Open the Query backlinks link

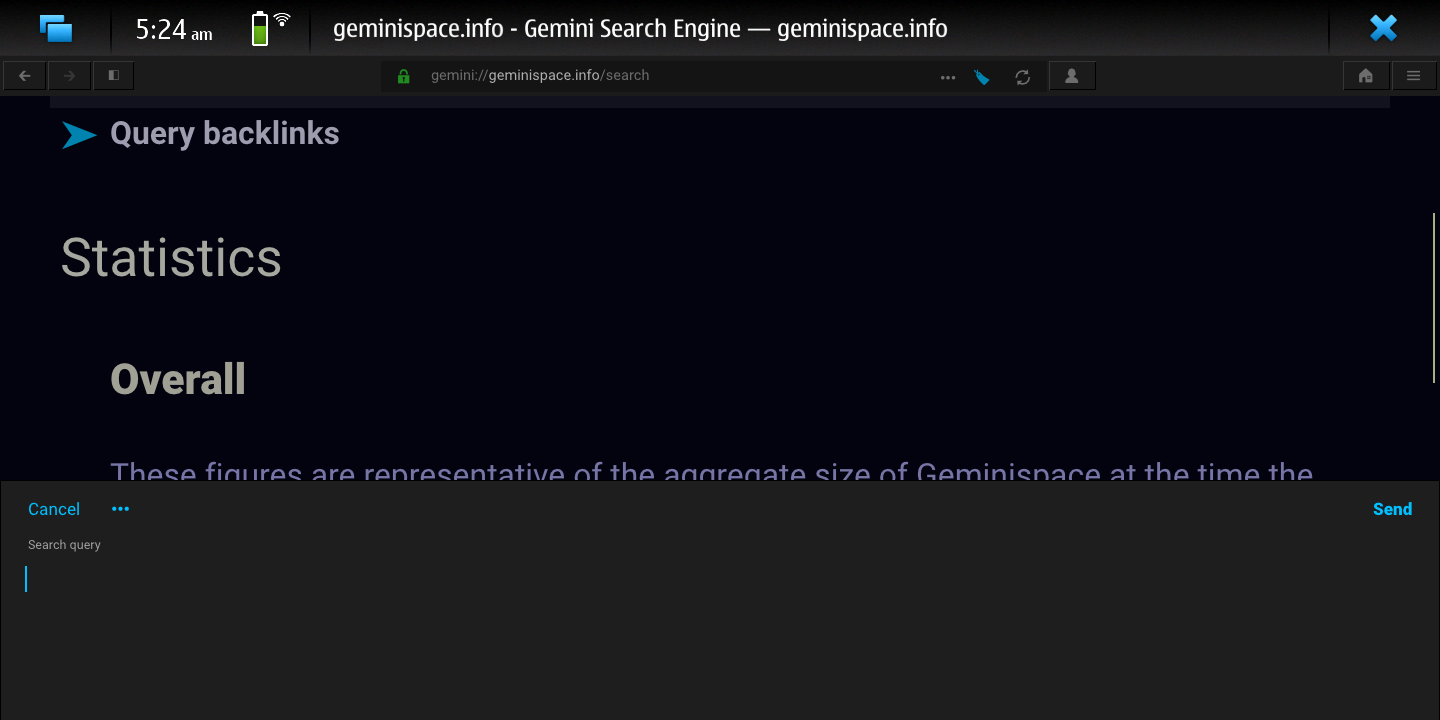(224, 134)
